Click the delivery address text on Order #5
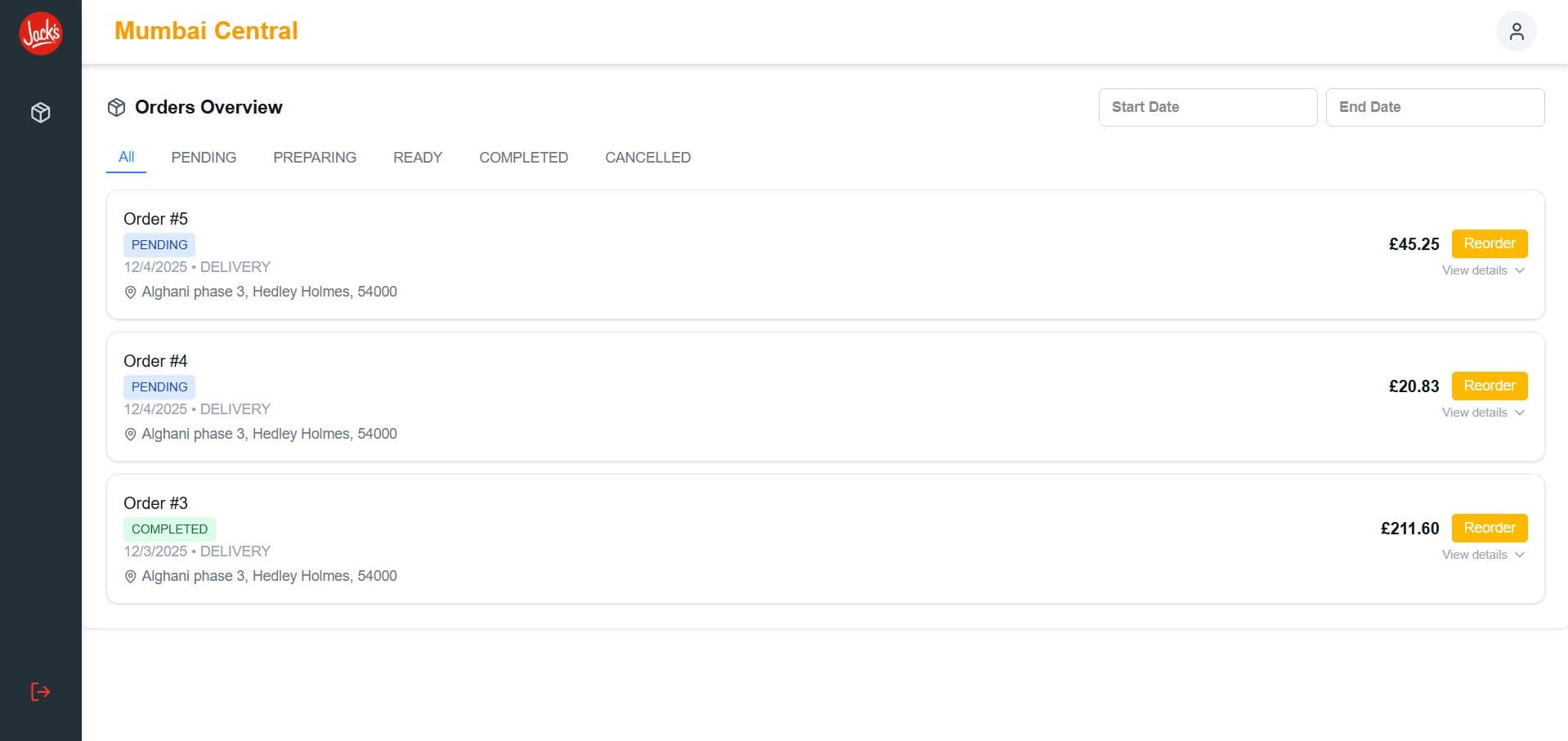 click(x=269, y=292)
